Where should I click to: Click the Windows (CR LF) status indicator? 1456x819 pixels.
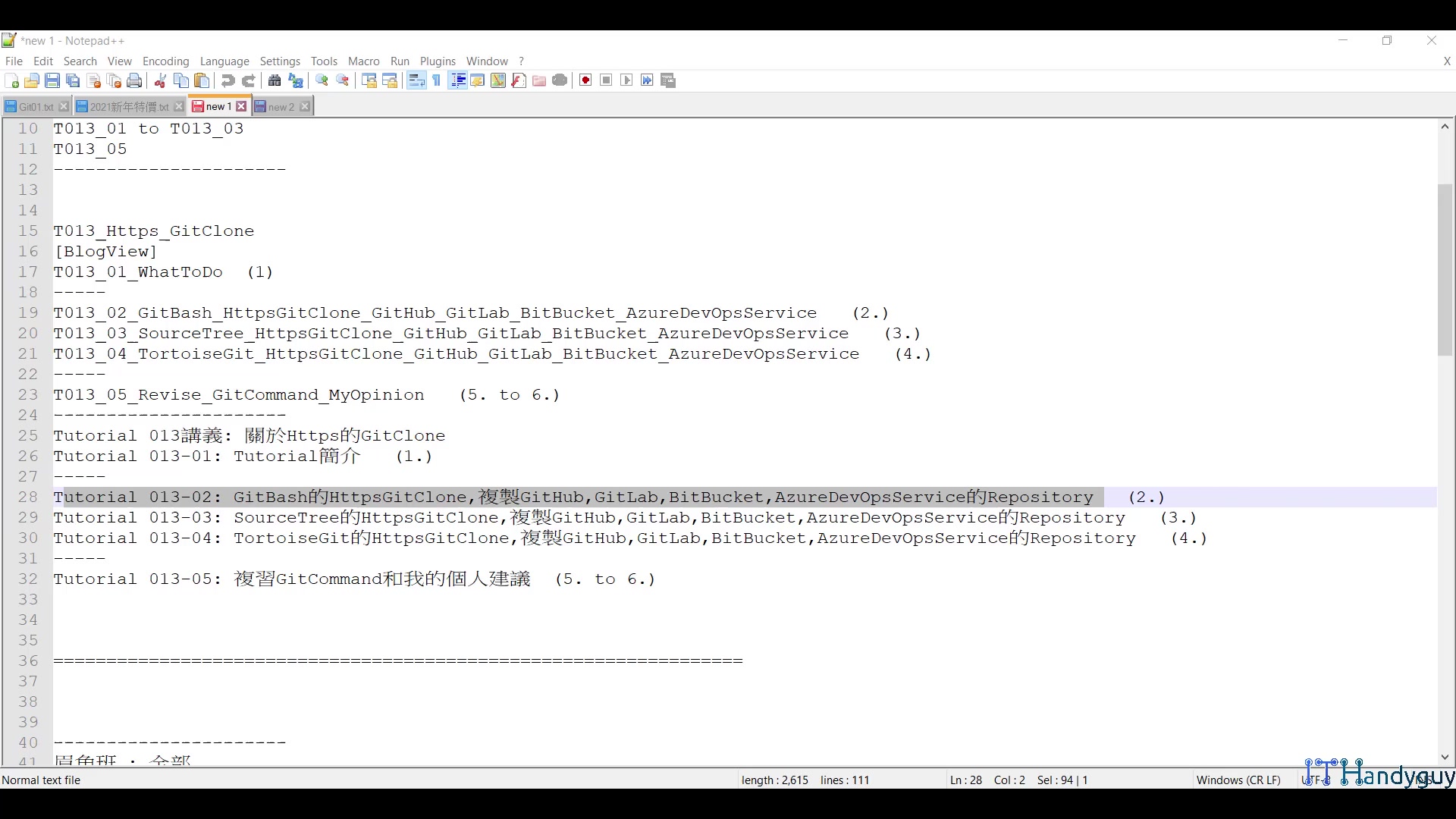click(1238, 780)
